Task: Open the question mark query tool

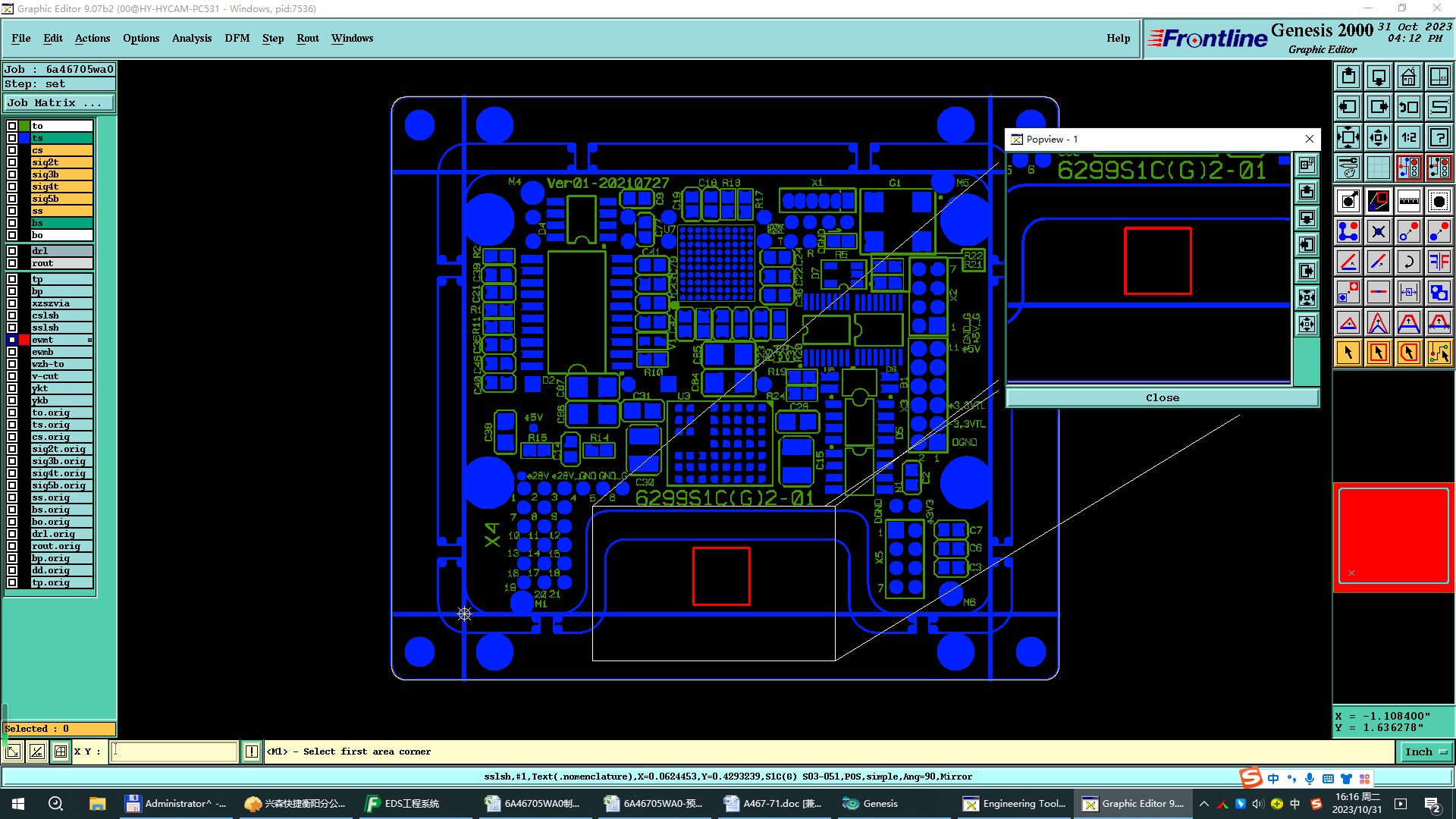Action: click(x=1439, y=137)
